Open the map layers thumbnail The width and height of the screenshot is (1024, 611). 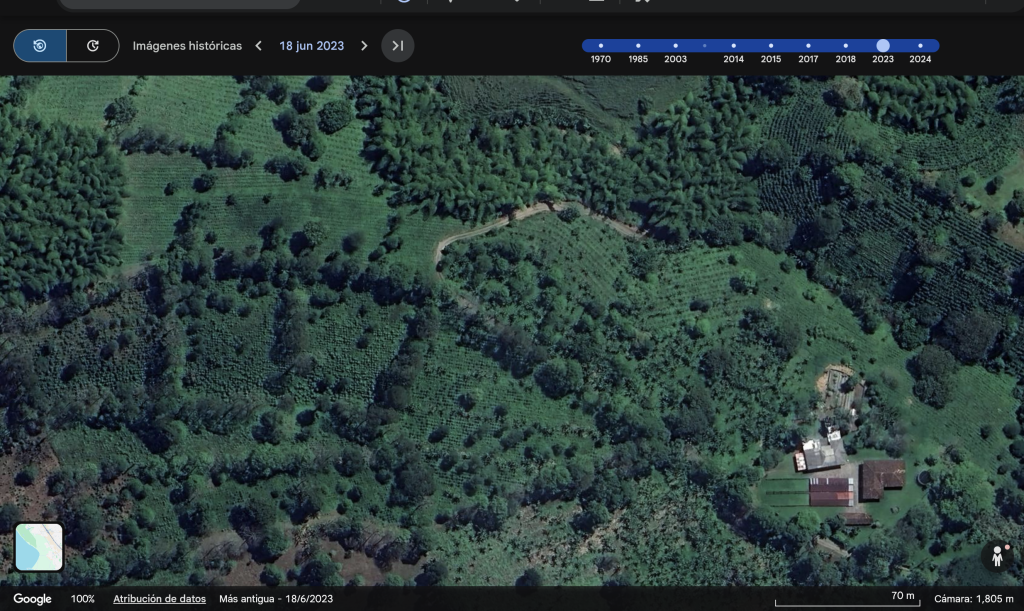click(39, 547)
